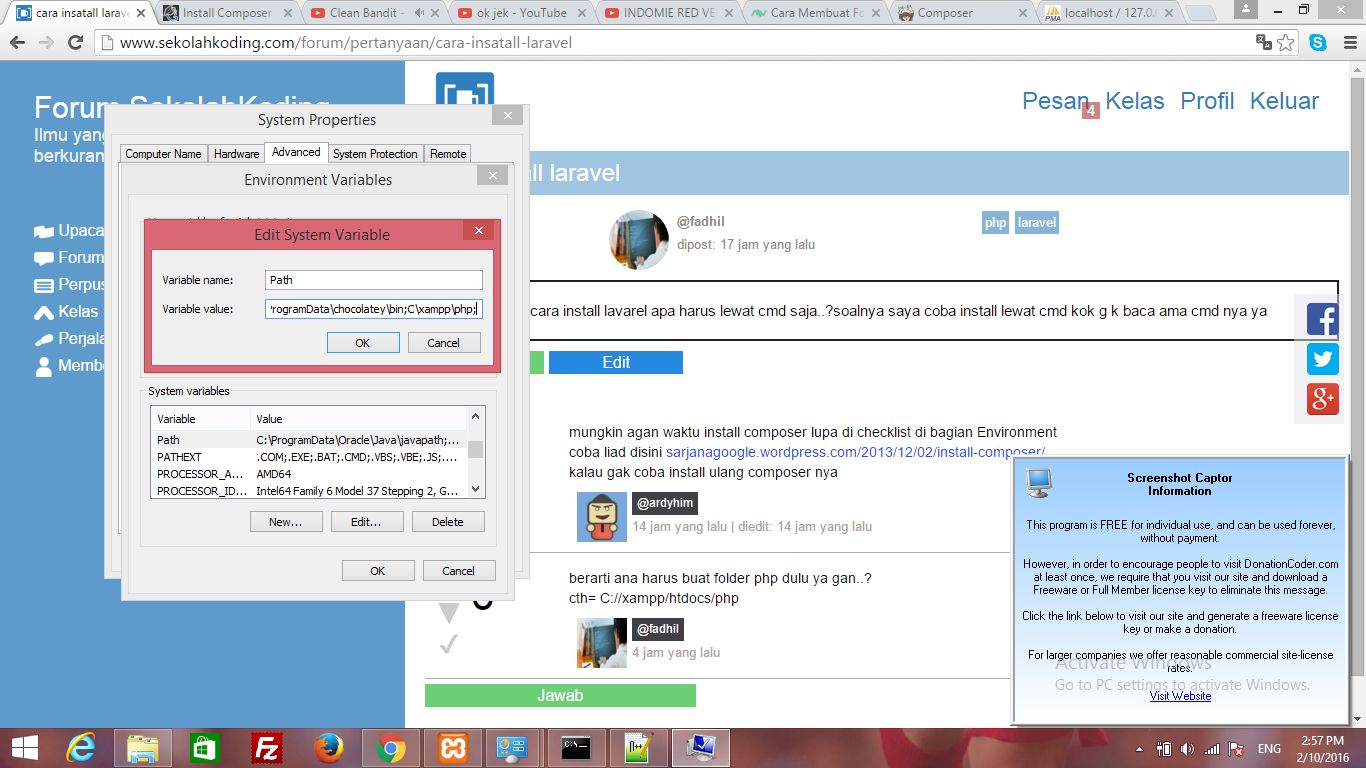
Task: Click the Skype extension icon
Action: 1318,43
